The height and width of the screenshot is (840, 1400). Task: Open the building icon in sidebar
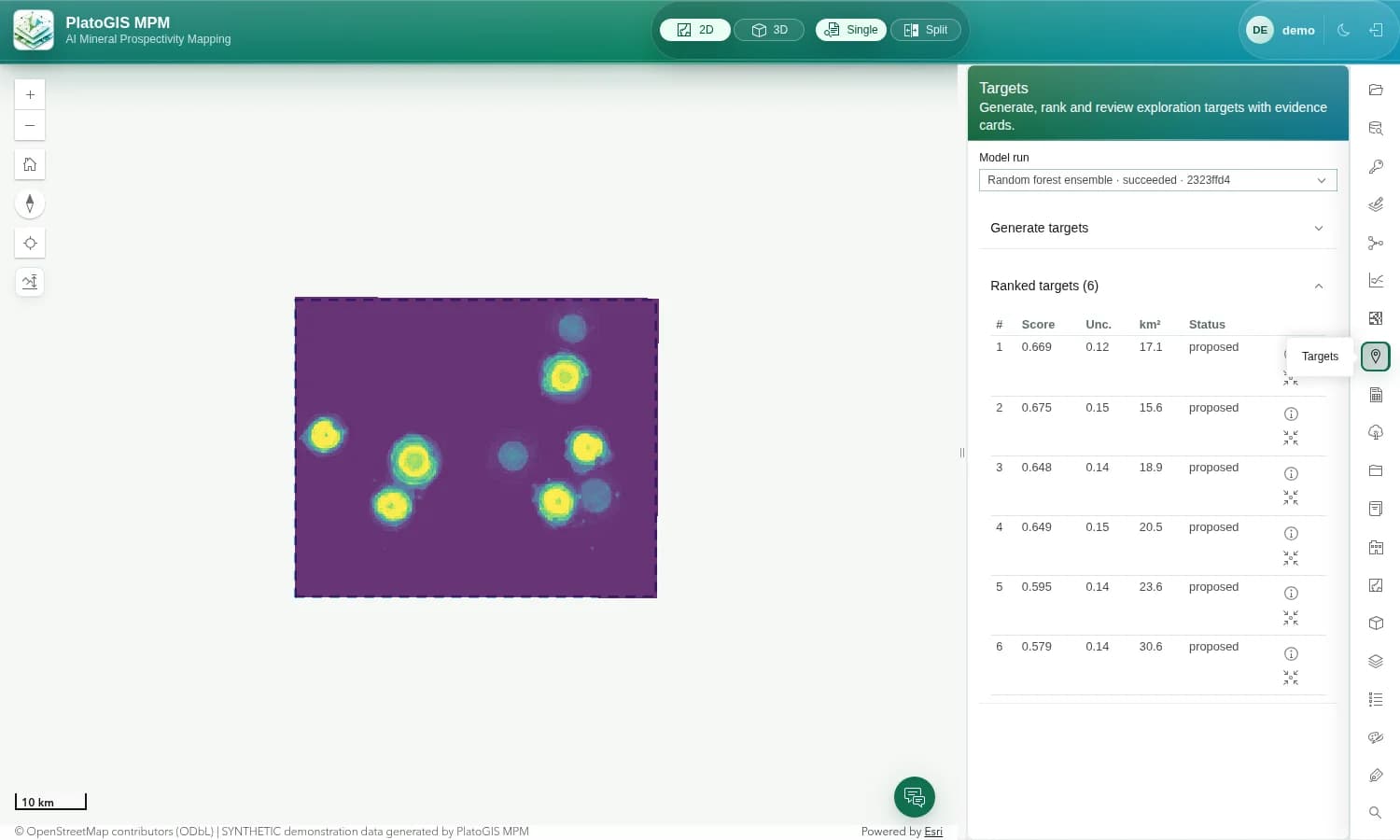[x=1376, y=547]
